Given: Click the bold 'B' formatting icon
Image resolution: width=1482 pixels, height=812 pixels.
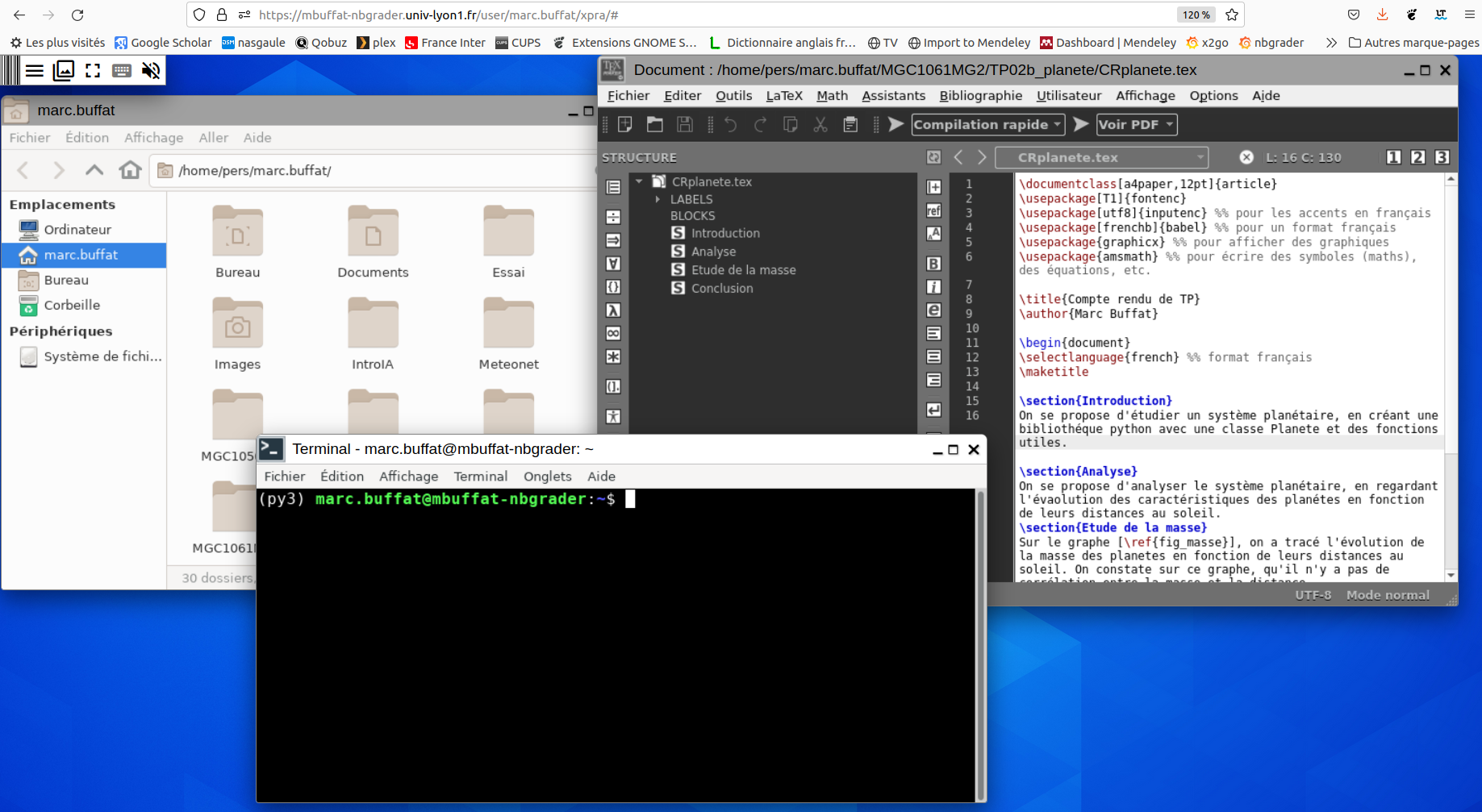Looking at the screenshot, I should pos(933,264).
